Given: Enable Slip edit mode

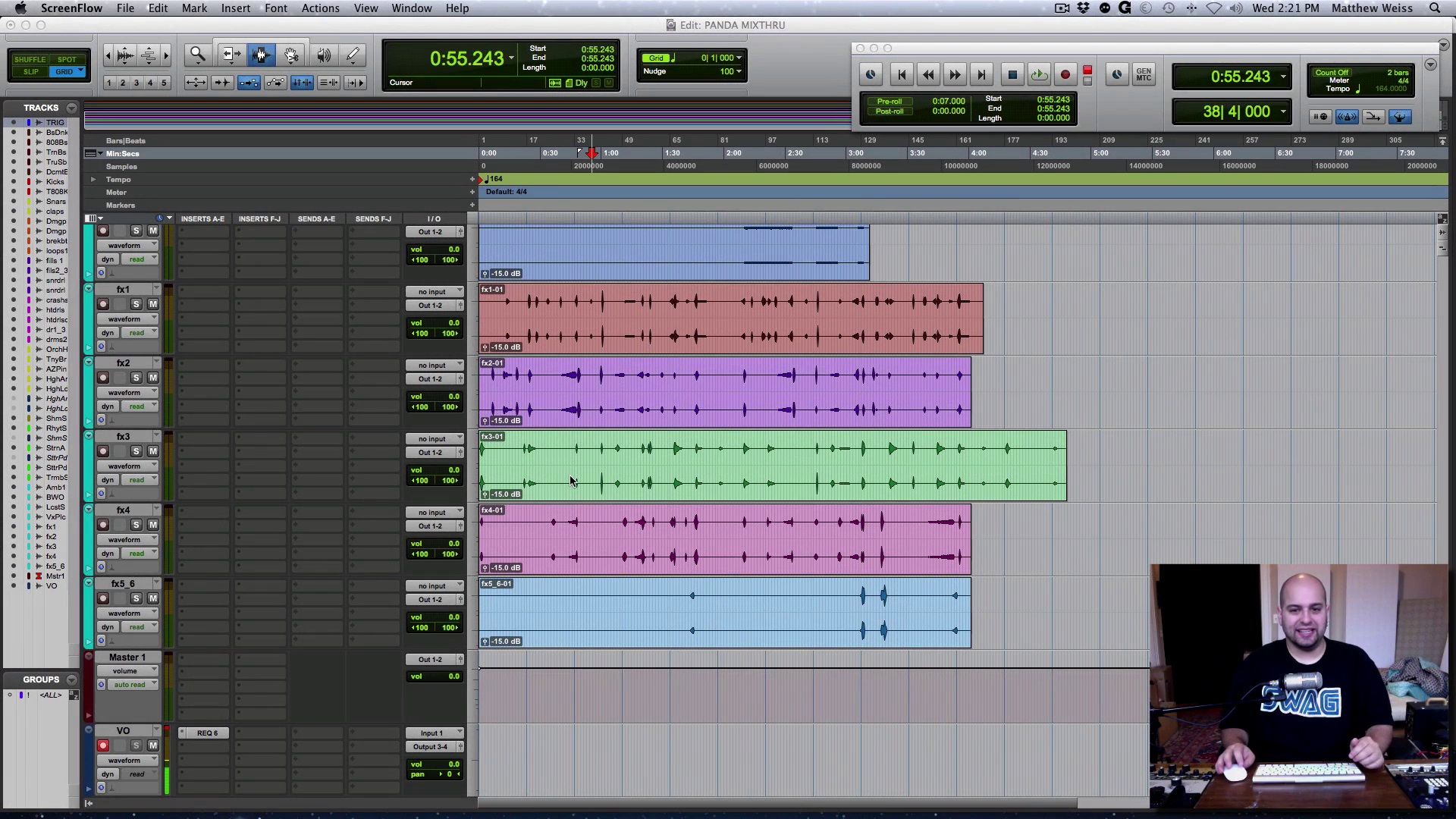Looking at the screenshot, I should pos(30,72).
